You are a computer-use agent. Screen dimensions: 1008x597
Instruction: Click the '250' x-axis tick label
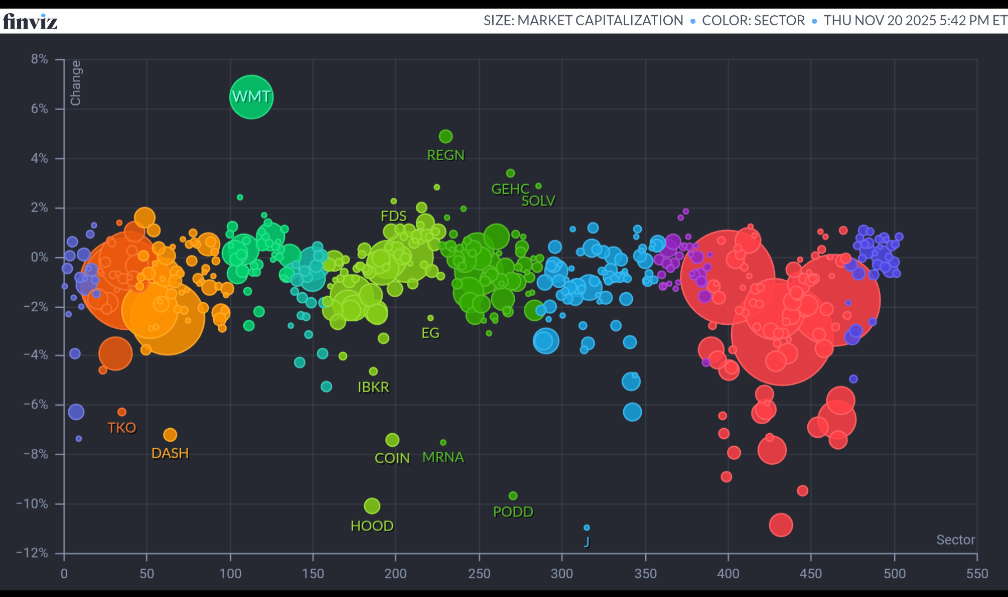click(x=479, y=574)
